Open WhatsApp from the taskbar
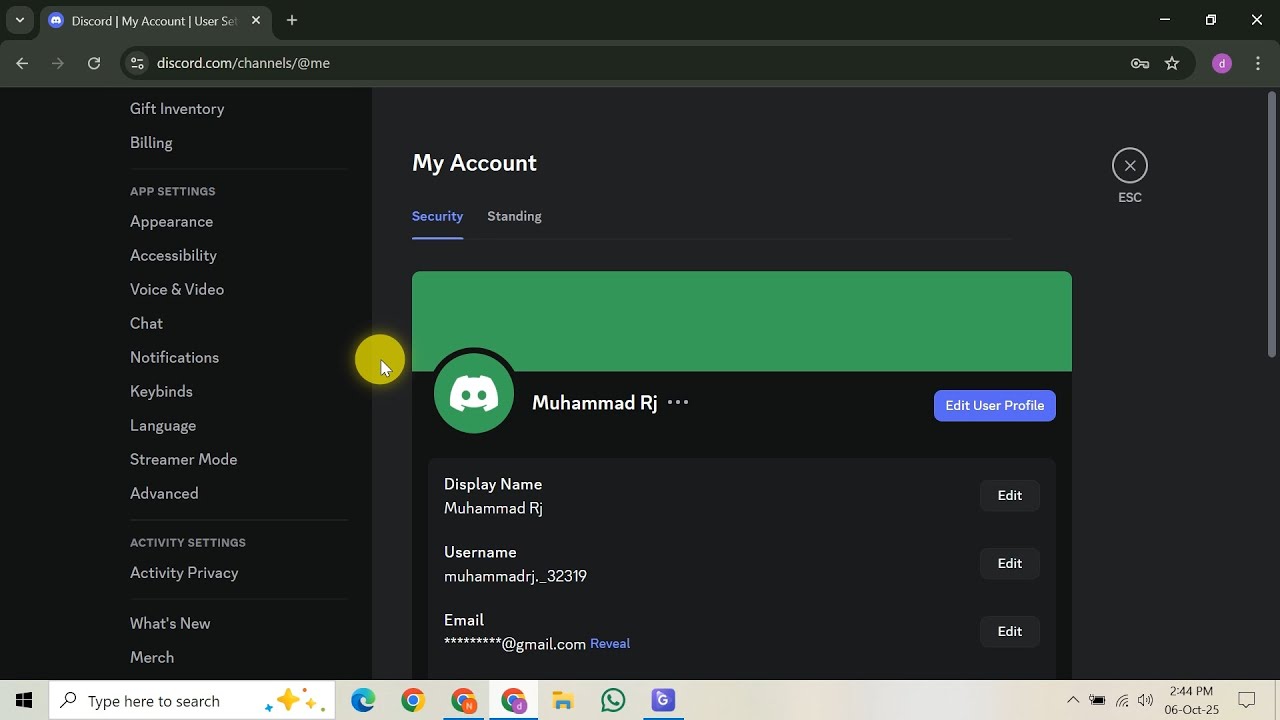 click(613, 701)
